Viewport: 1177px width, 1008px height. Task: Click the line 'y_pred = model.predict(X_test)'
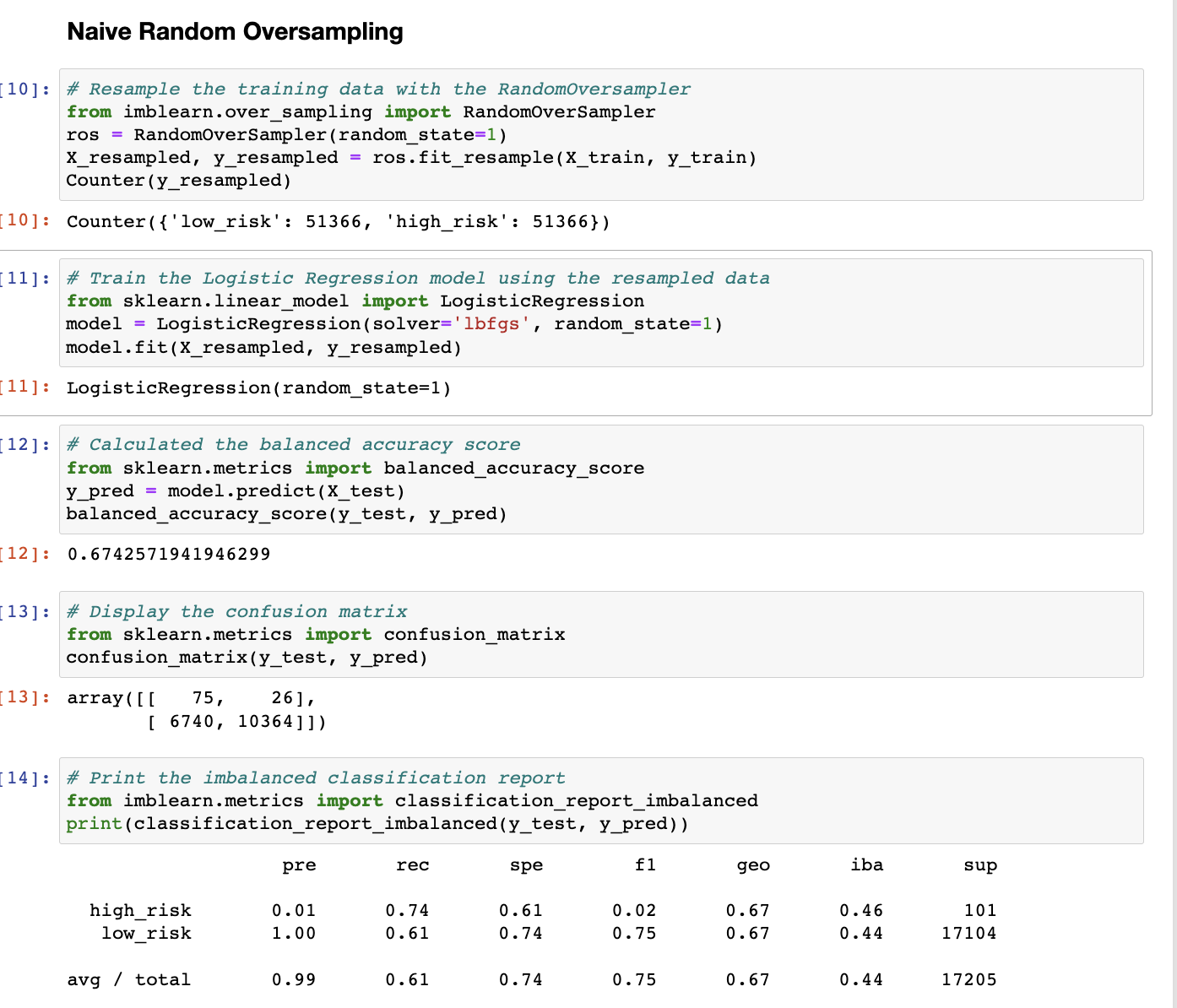pyautogui.click(x=236, y=491)
